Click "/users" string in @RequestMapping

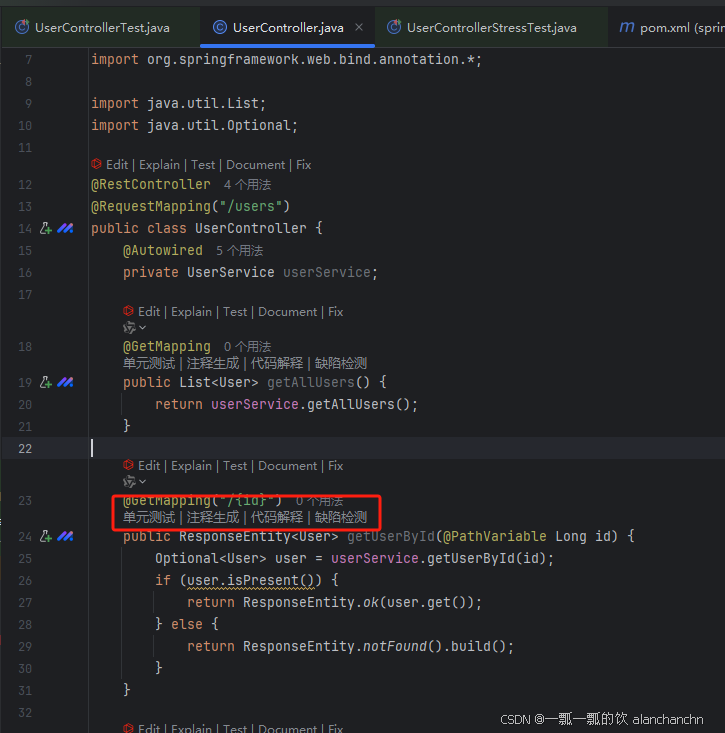(x=251, y=207)
